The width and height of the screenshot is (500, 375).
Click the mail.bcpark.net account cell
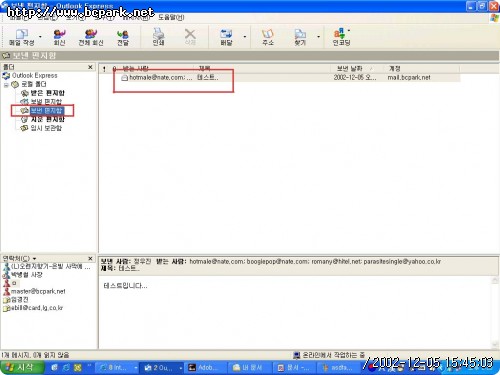(409, 78)
